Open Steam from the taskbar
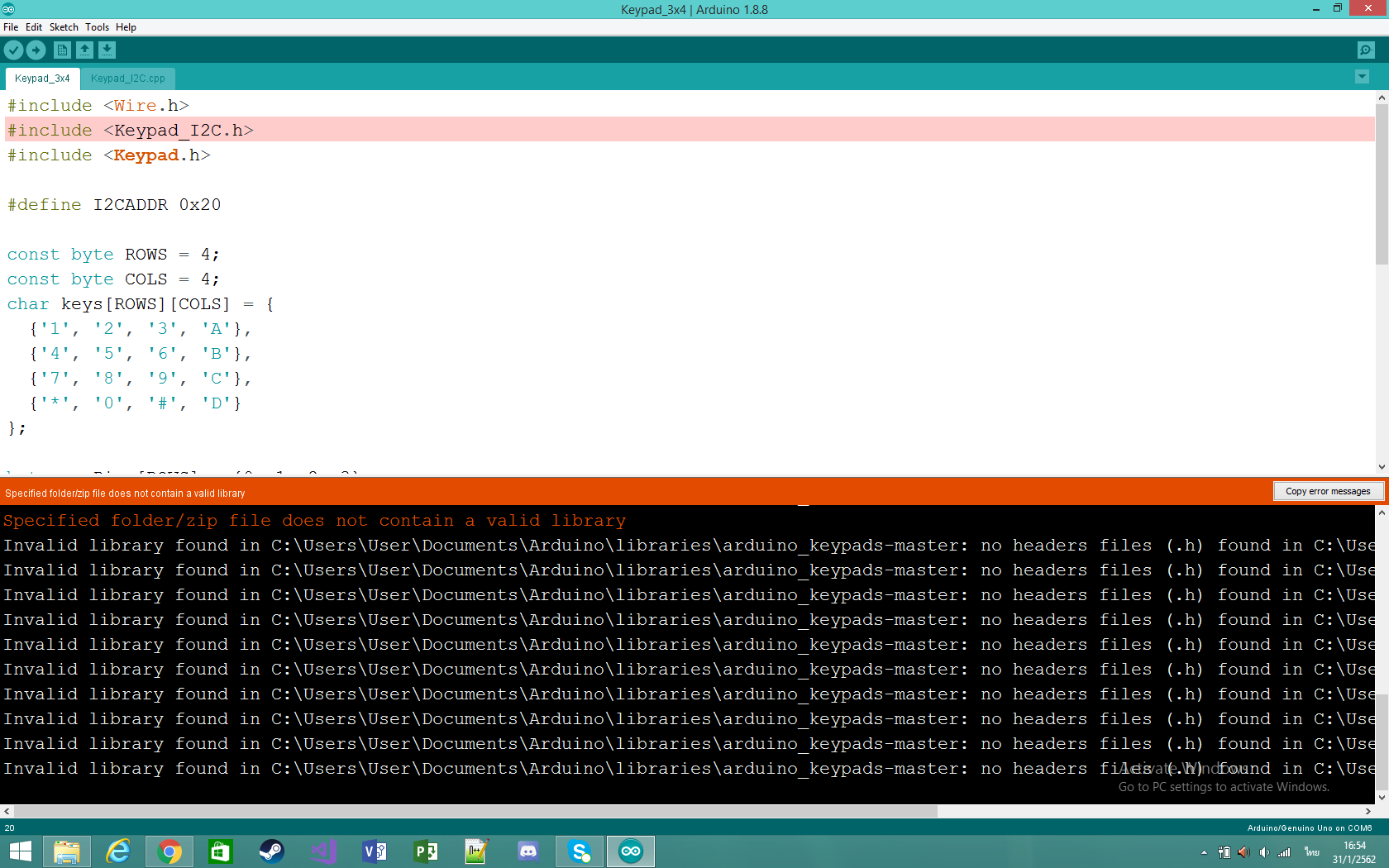The height and width of the screenshot is (868, 1389). tap(271, 851)
